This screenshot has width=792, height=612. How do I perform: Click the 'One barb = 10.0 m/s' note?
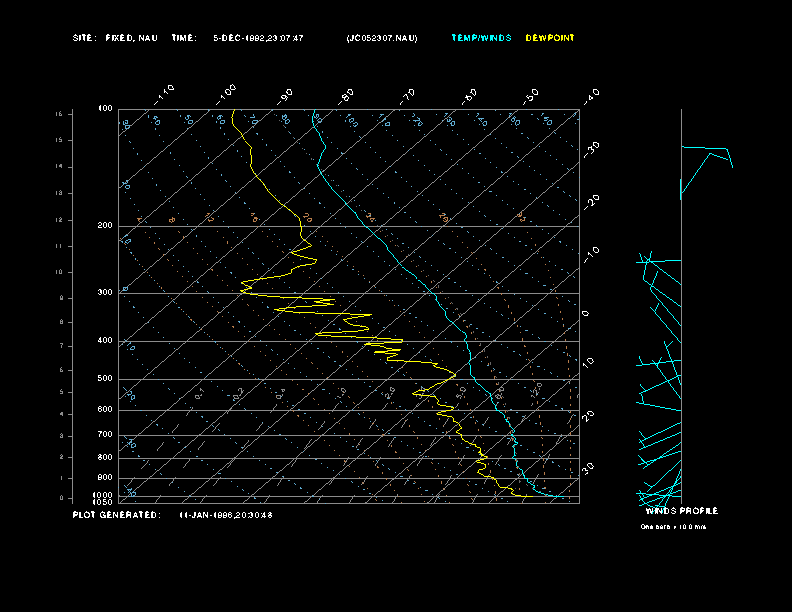(x=673, y=527)
